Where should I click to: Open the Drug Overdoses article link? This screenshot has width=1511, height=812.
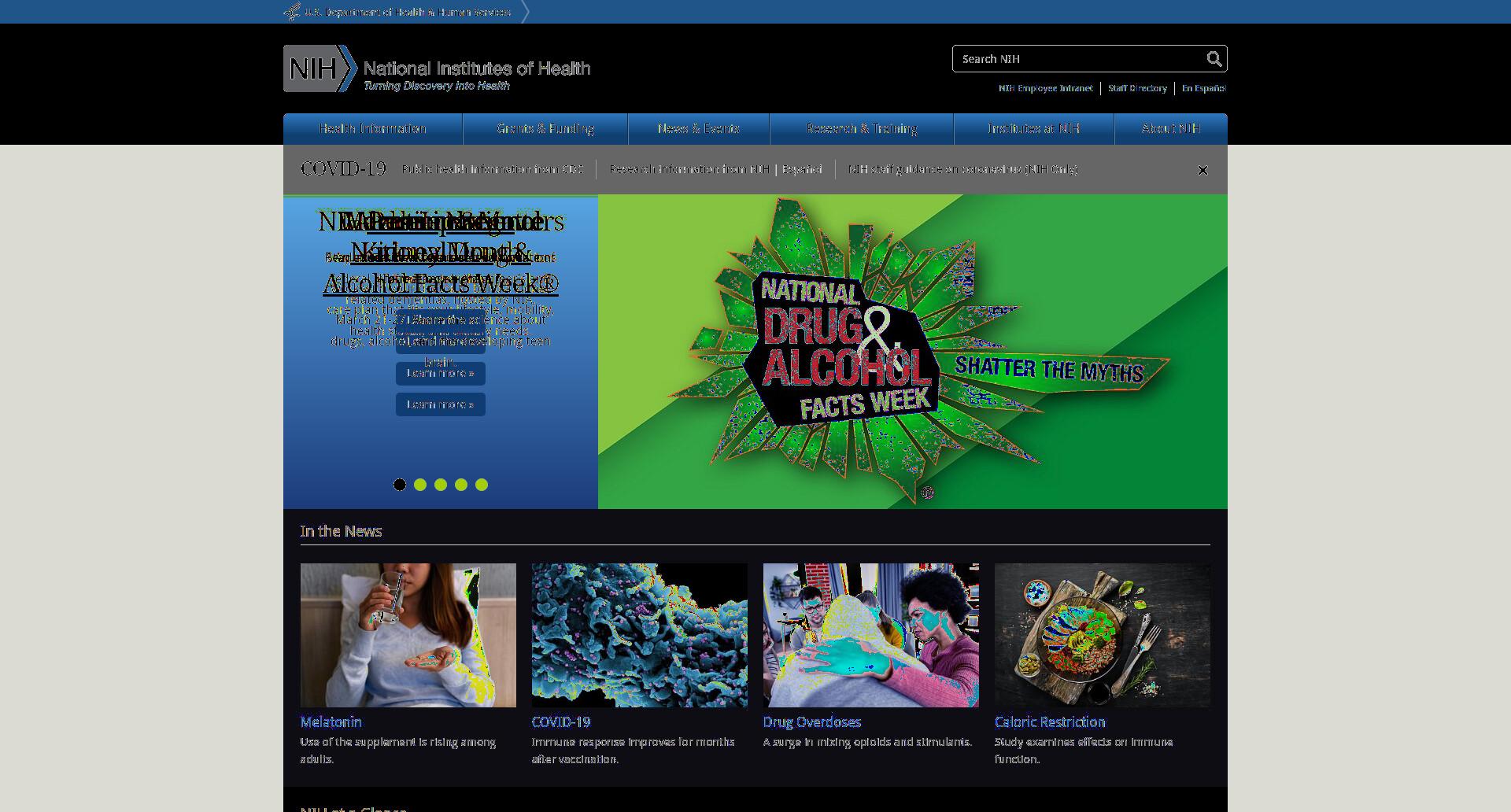point(812,722)
